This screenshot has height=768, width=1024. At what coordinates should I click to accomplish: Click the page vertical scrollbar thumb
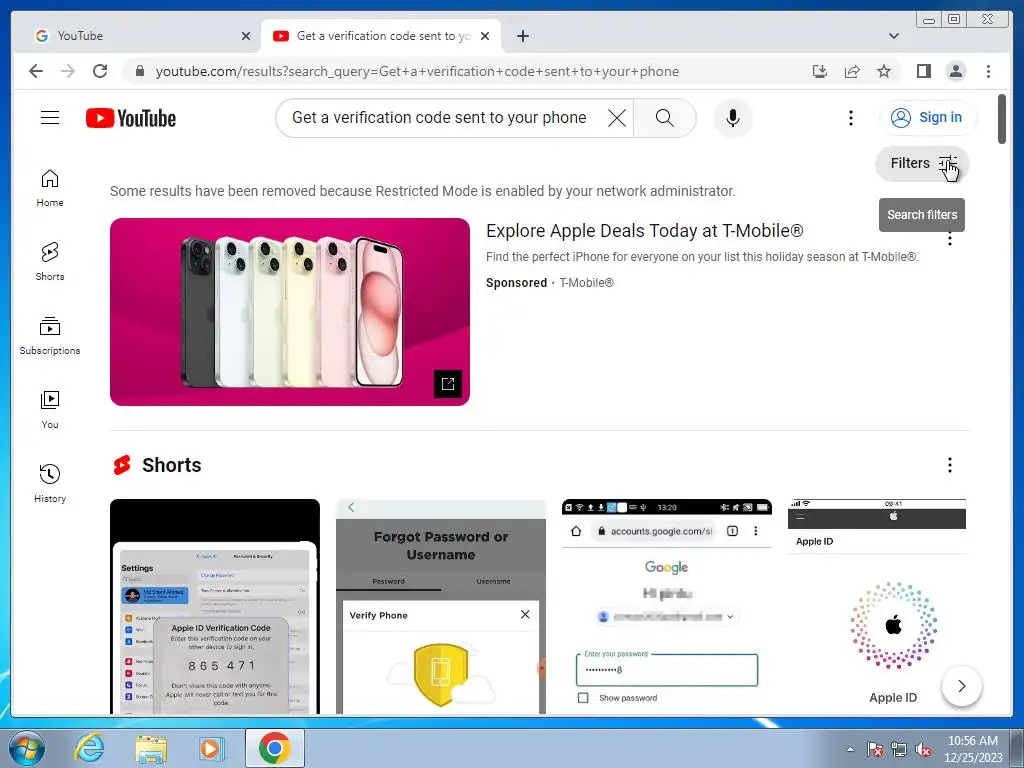pyautogui.click(x=1002, y=119)
